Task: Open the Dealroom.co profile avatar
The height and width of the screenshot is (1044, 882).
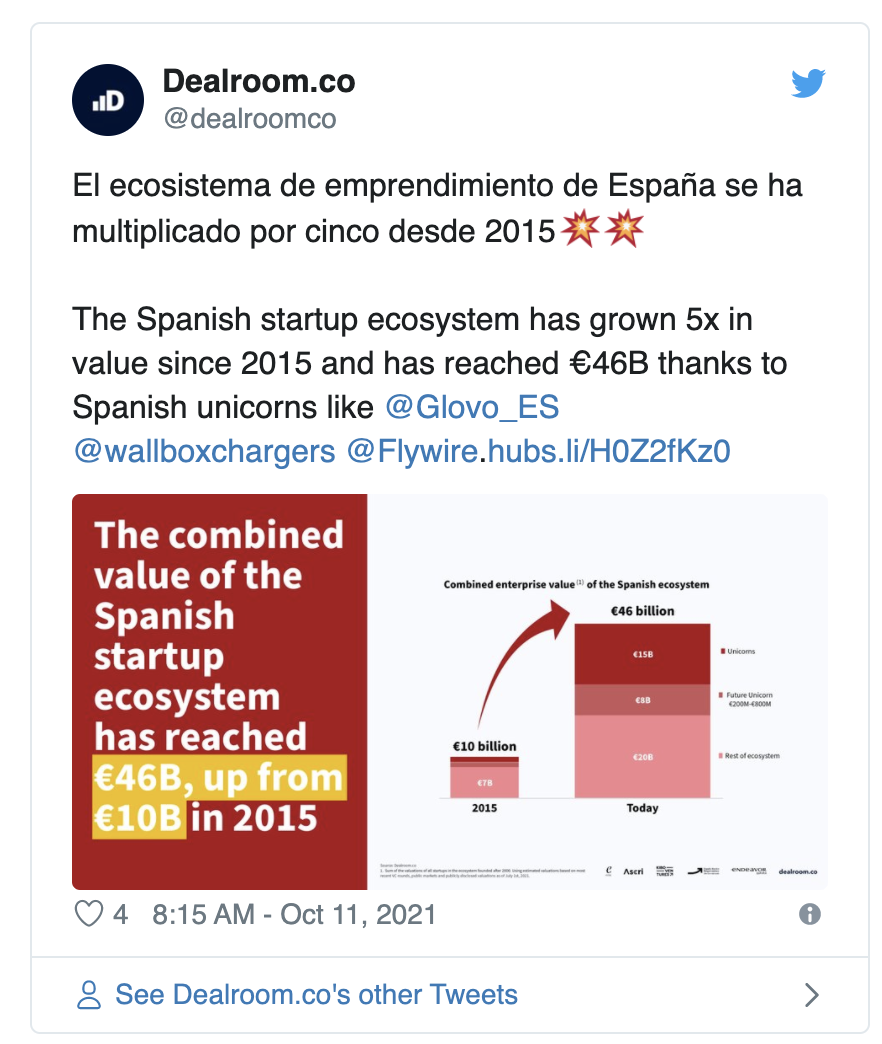Action: pyautogui.click(x=109, y=100)
